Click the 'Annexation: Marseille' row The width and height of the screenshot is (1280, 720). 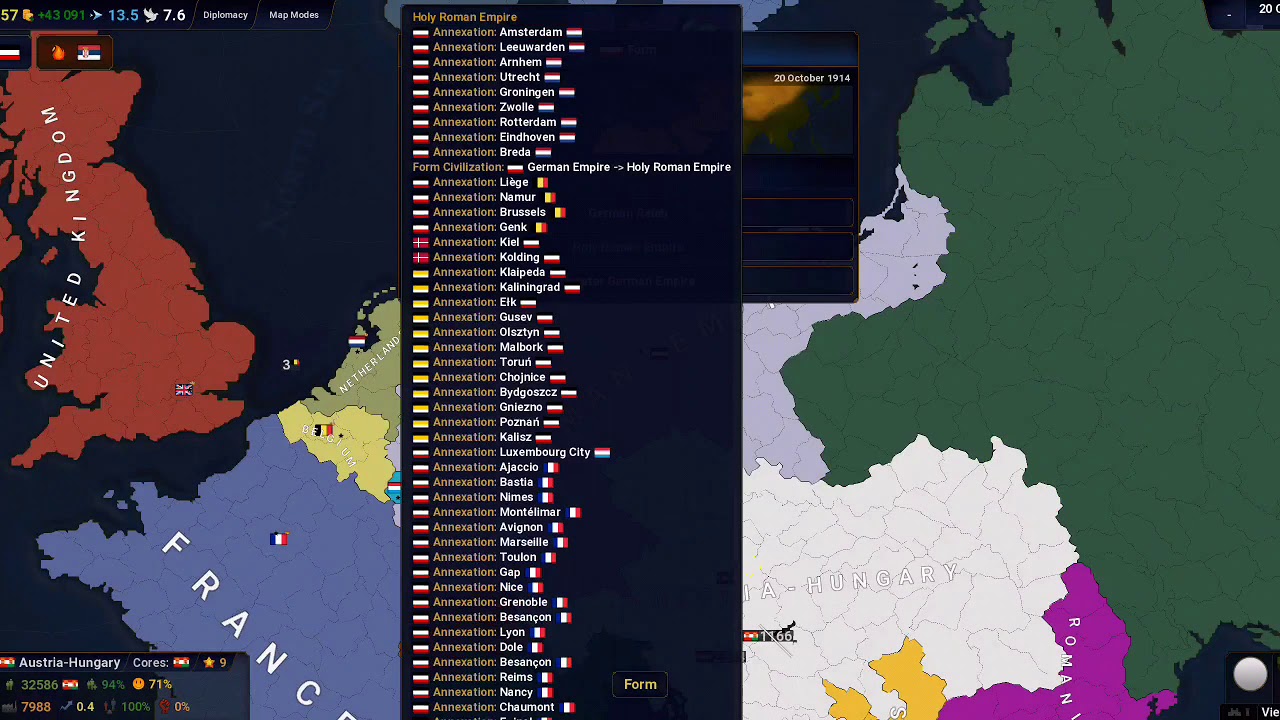490,542
